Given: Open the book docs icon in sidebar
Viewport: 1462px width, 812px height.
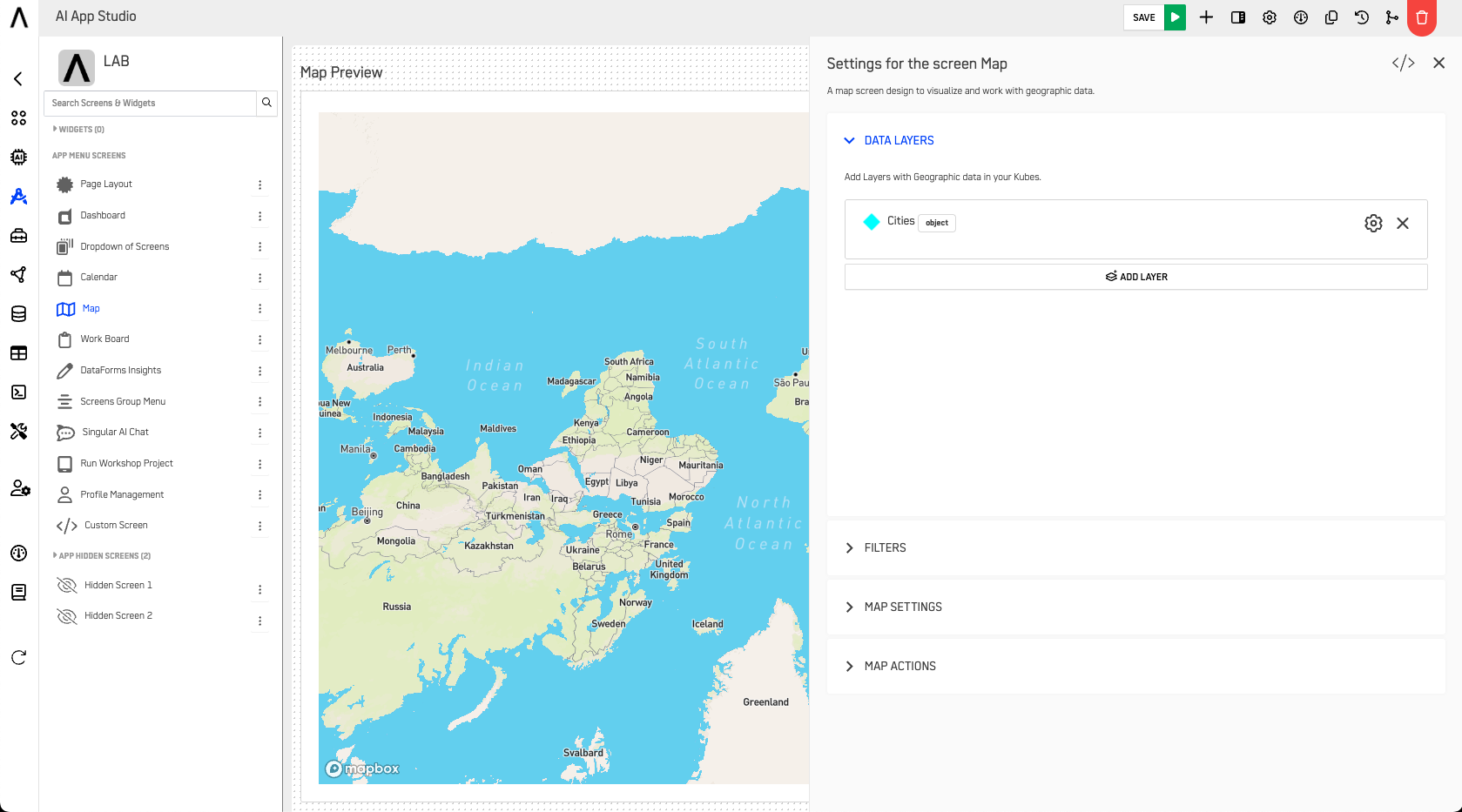Looking at the screenshot, I should click(18, 593).
